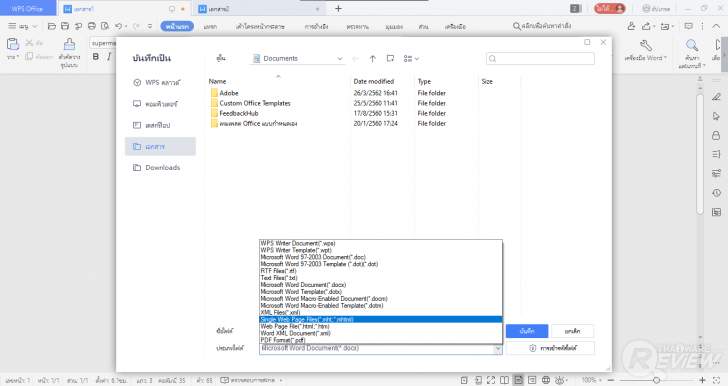Viewport: 728px width, 386px height.
Task: Choose Microsoft Word Template (*.dotx) format
Action: 380,292
